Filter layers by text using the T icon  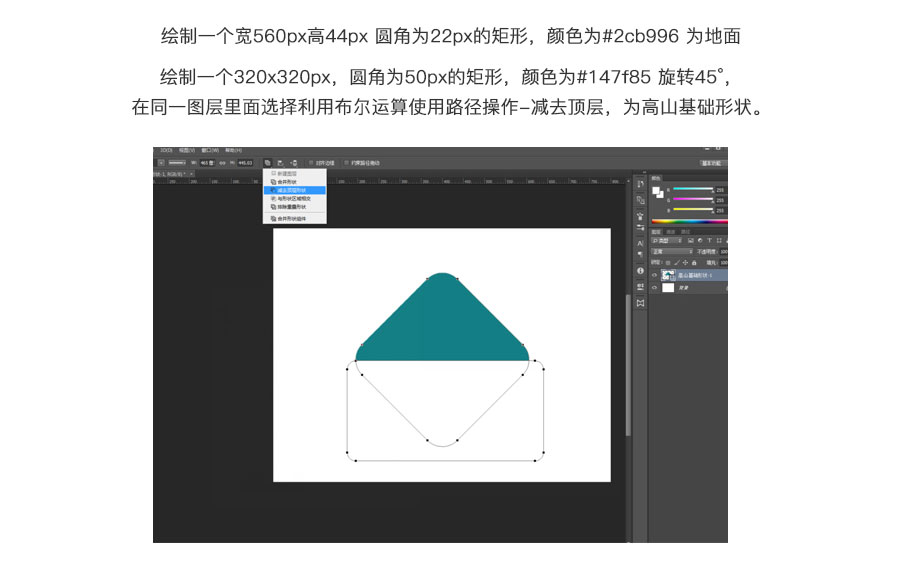pos(708,240)
